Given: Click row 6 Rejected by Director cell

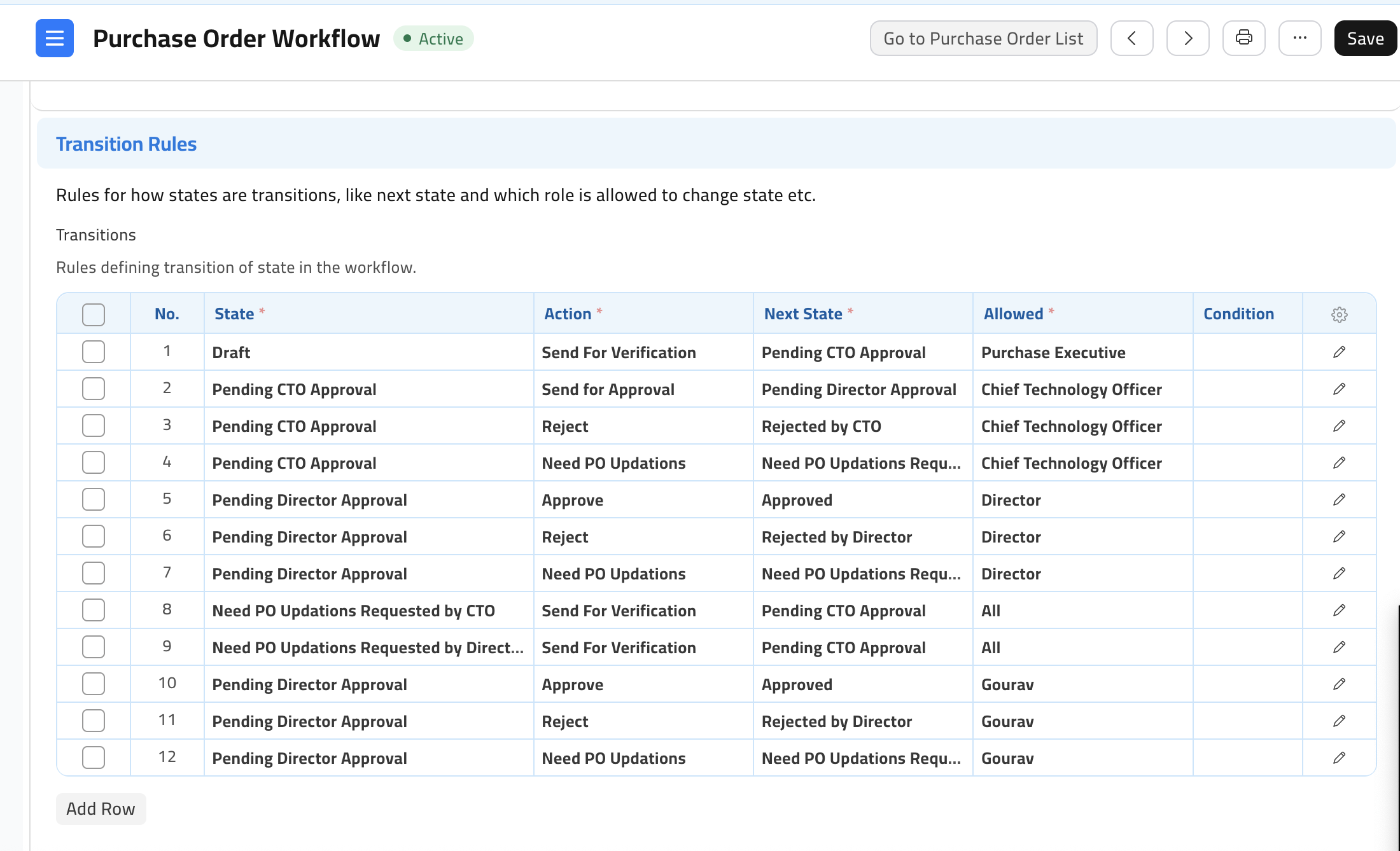Looking at the screenshot, I should 862,537.
